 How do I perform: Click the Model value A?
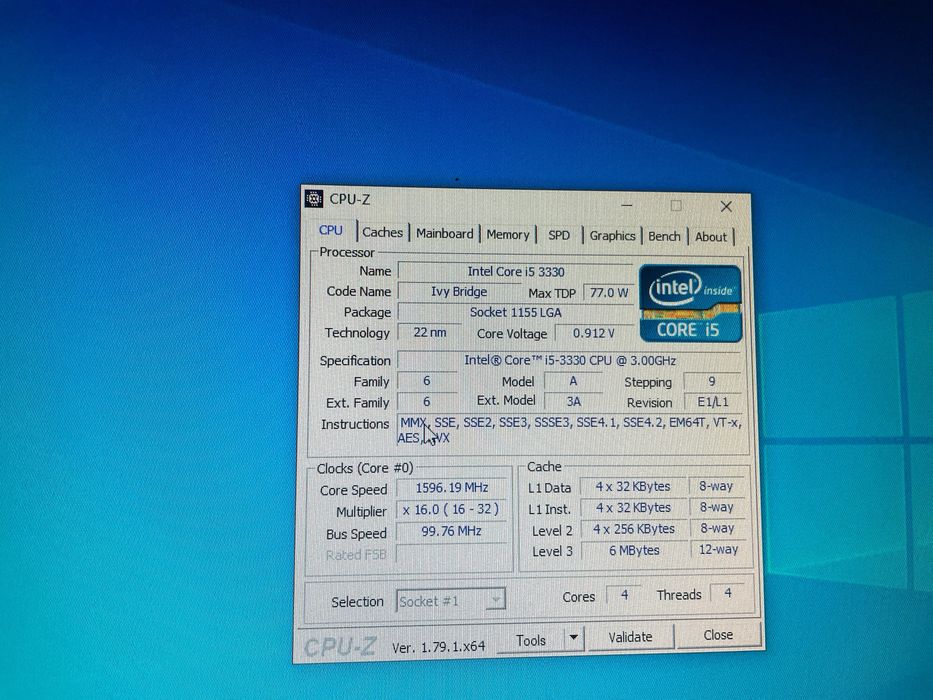point(573,381)
